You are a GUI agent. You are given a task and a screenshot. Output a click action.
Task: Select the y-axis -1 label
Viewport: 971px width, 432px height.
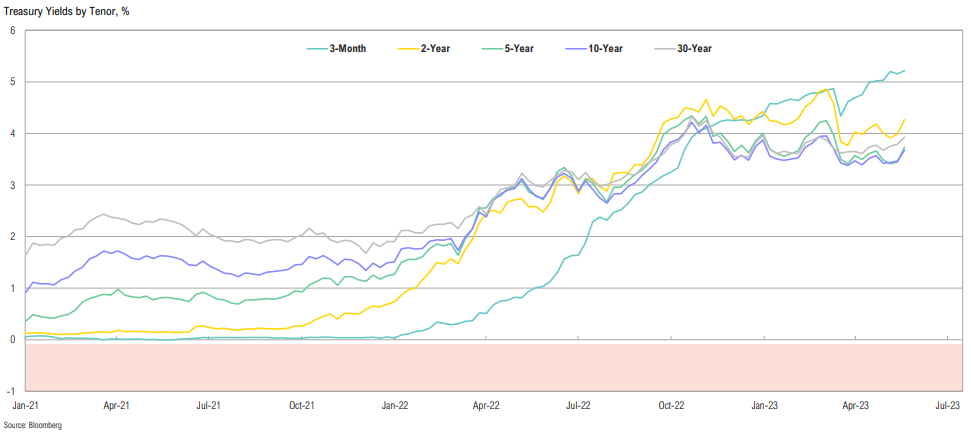tap(11, 391)
